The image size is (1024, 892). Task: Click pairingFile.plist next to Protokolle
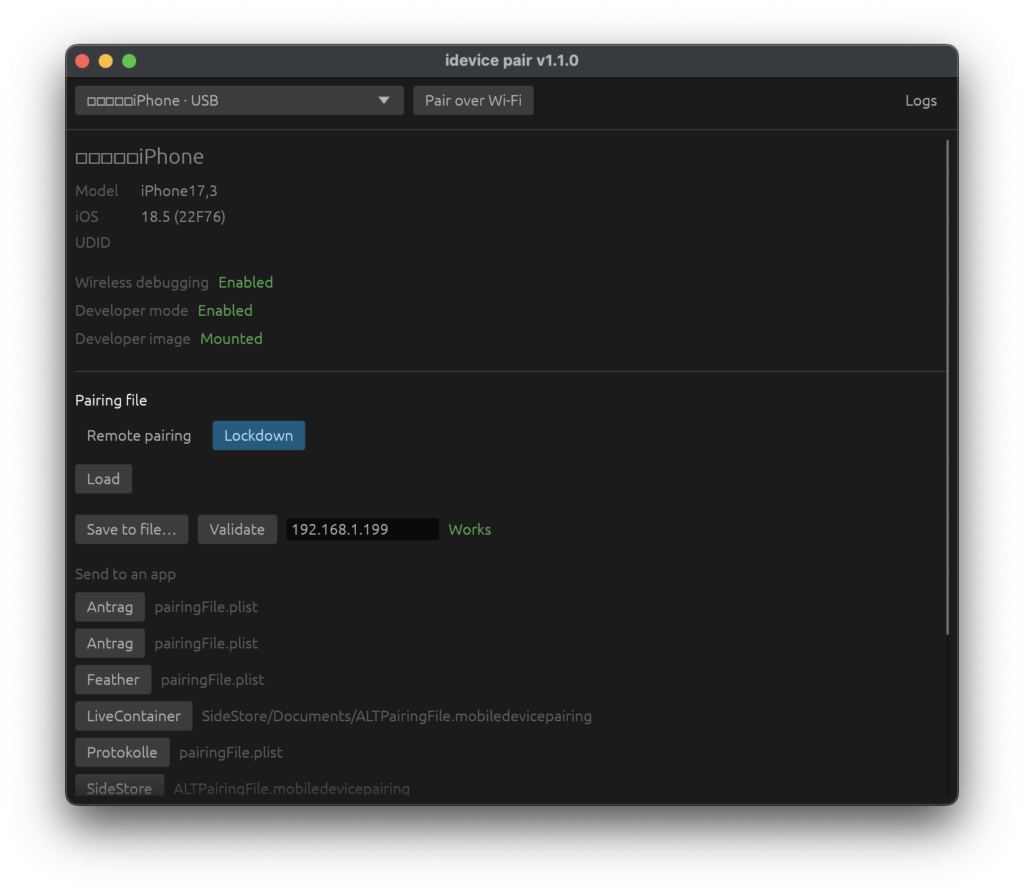(231, 752)
